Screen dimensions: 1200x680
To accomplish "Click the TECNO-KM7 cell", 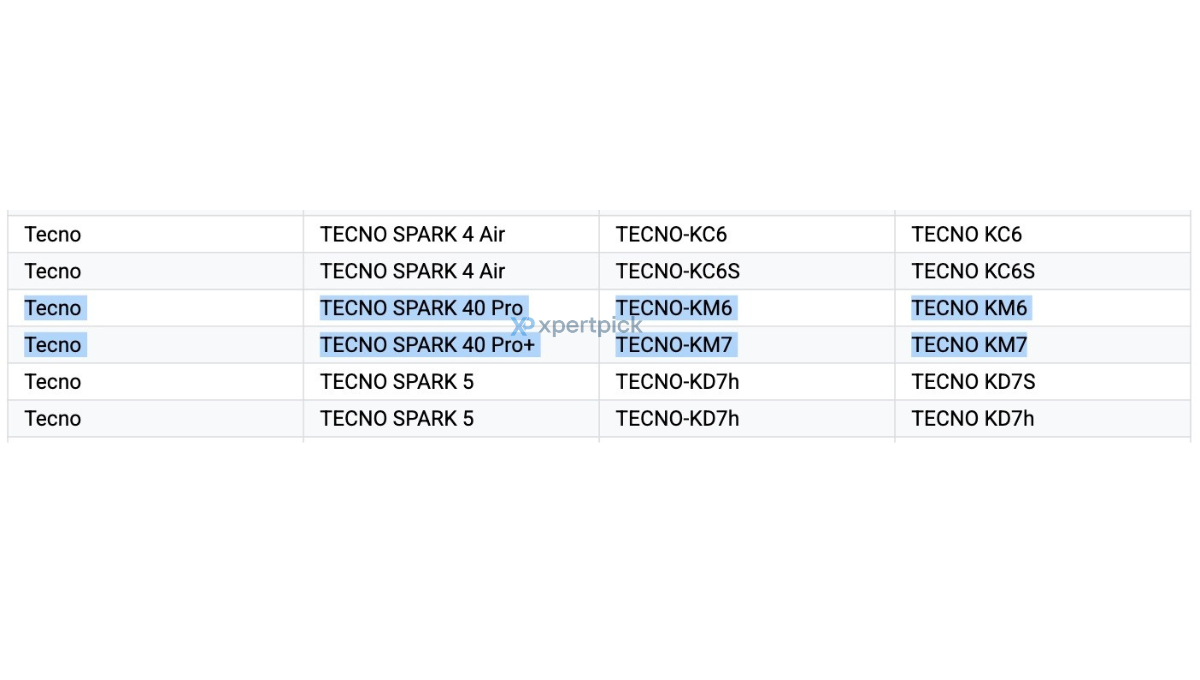I will pos(747,345).
